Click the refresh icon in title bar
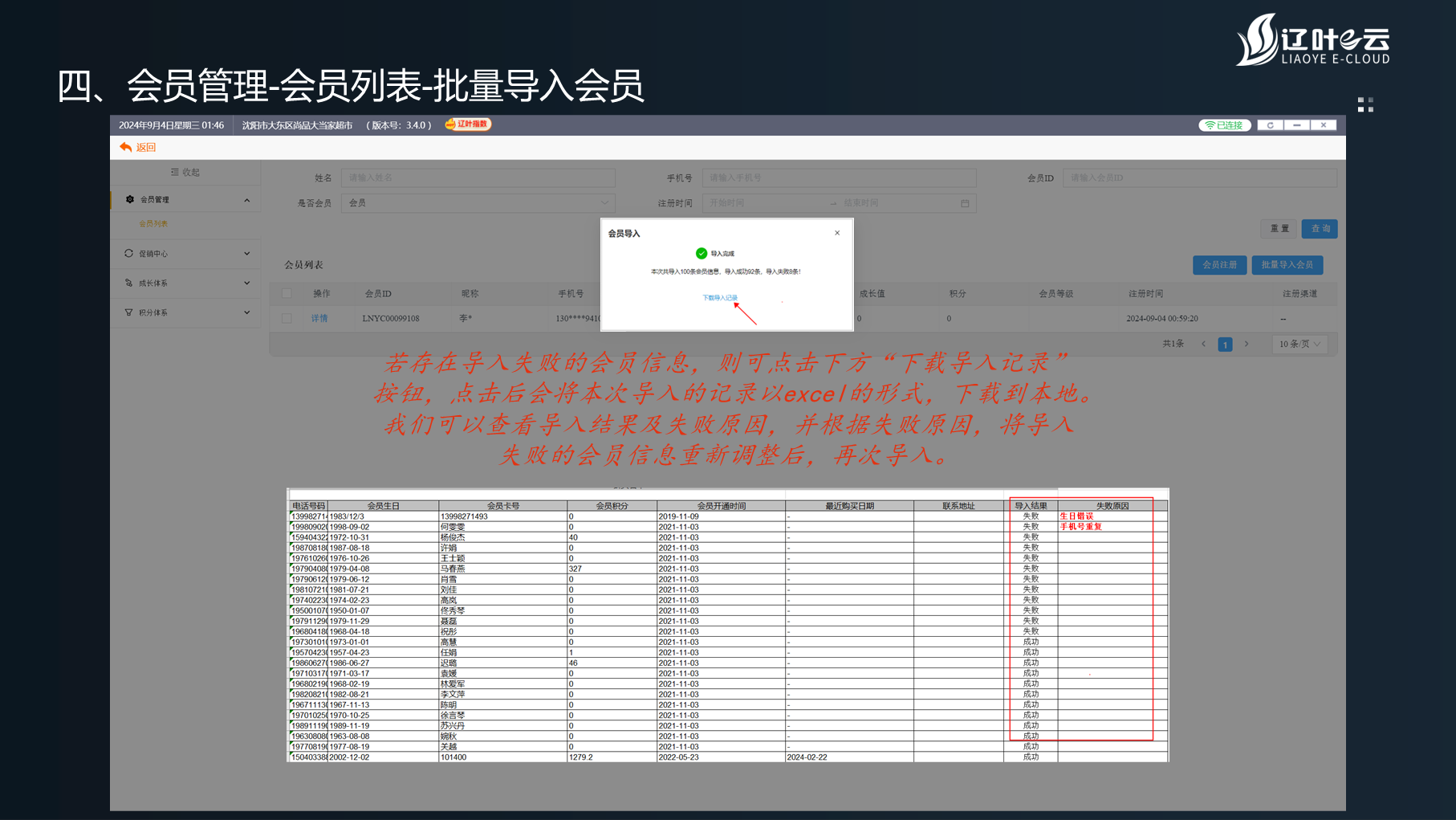 point(1270,125)
